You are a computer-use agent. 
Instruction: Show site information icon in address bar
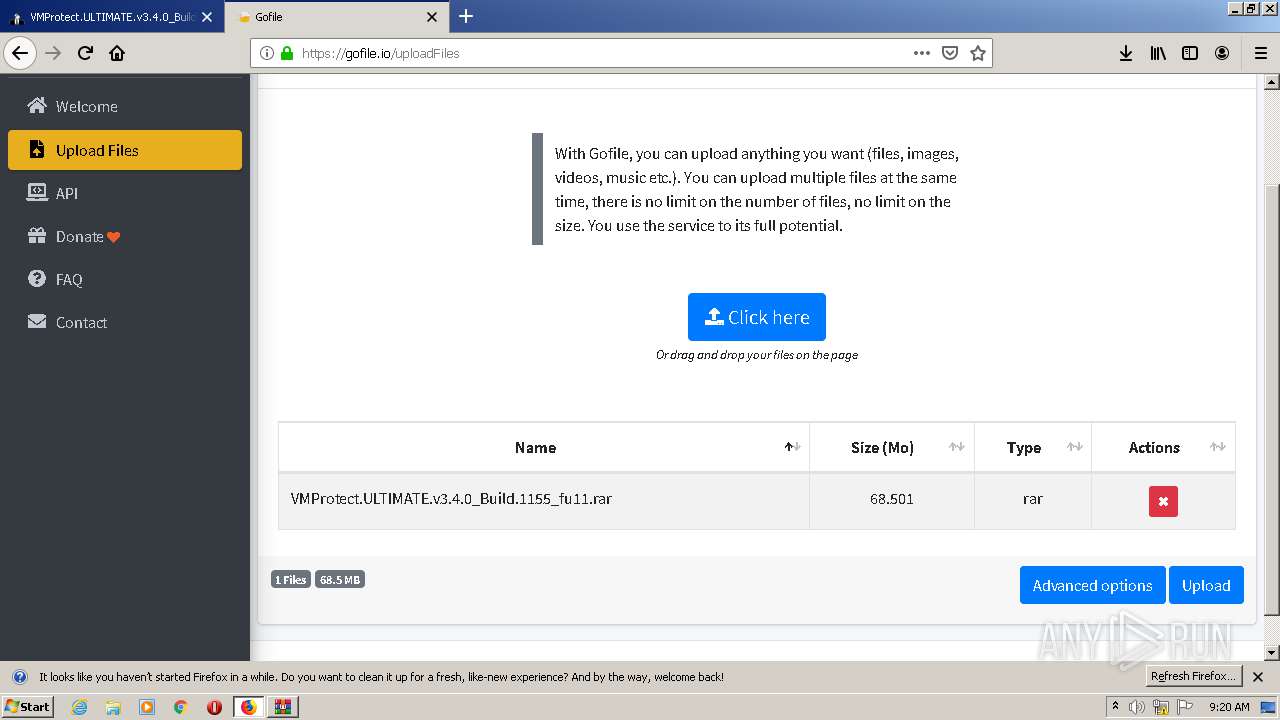[267, 53]
